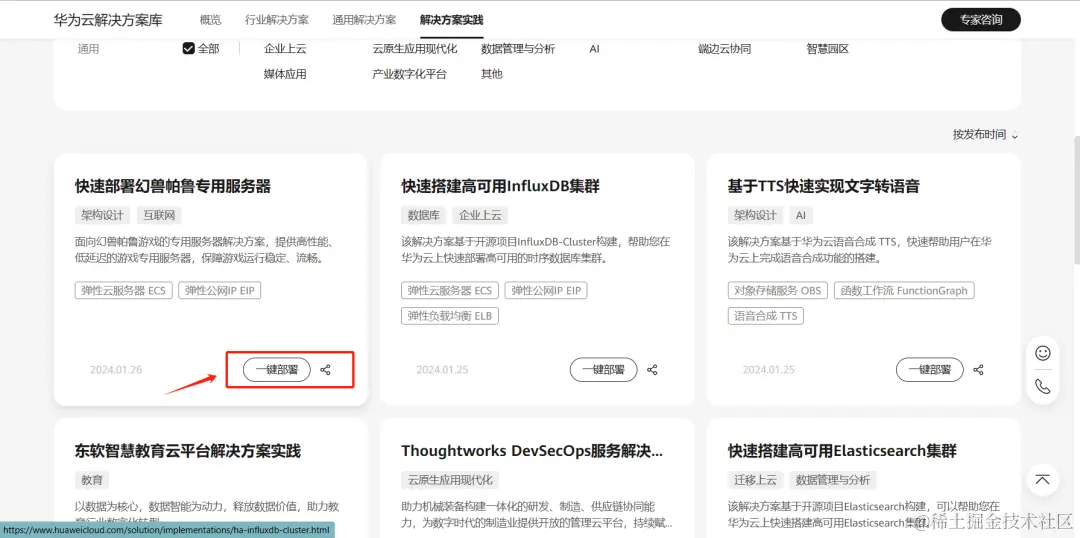This screenshot has width=1080, height=538.
Task: Open 快速部署幻兽帕鲁专用服务器 title
Action: pos(173,186)
